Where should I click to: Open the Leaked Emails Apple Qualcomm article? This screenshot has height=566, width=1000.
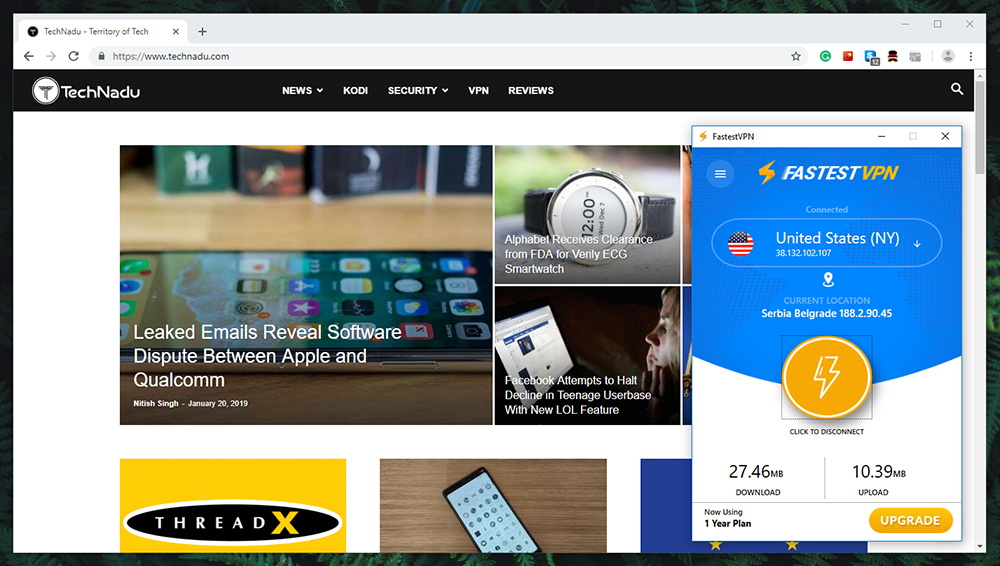267,355
